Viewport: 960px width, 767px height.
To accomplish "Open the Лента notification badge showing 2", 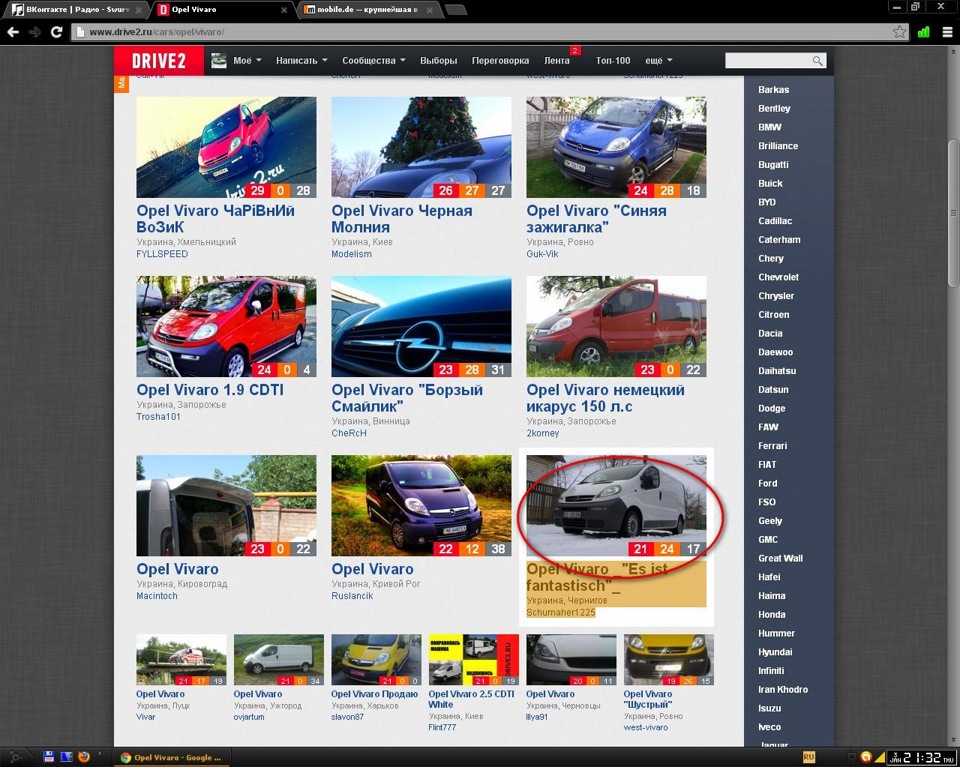I will point(575,51).
